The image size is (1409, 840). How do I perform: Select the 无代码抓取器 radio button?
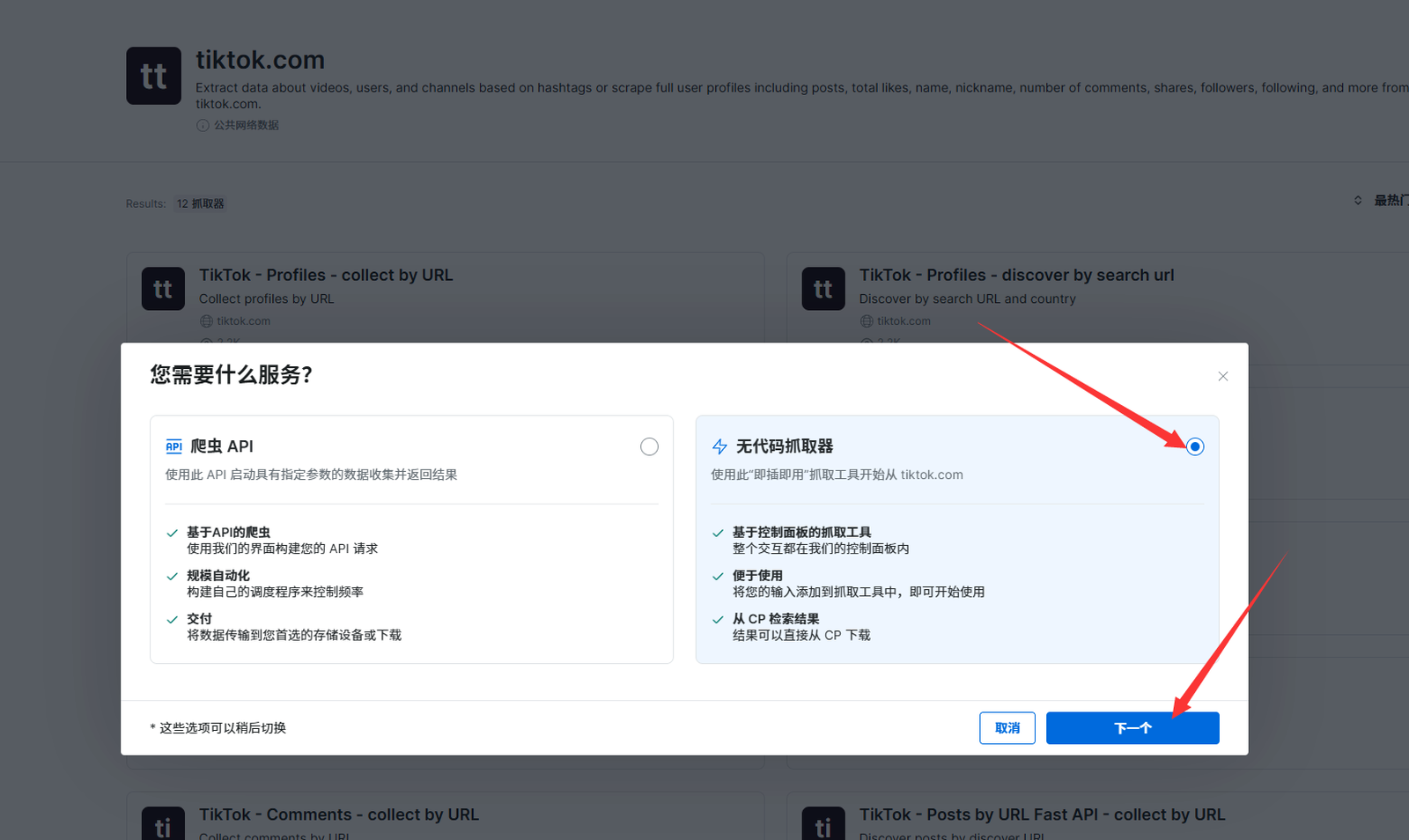pos(1194,446)
